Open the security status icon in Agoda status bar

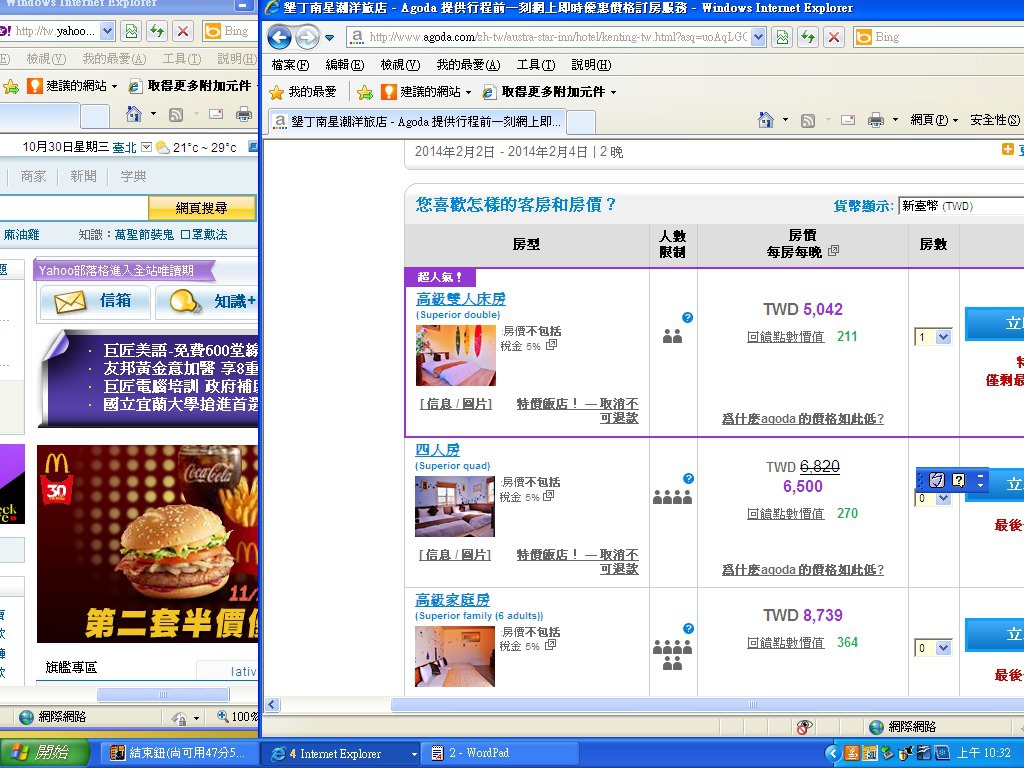click(x=805, y=727)
